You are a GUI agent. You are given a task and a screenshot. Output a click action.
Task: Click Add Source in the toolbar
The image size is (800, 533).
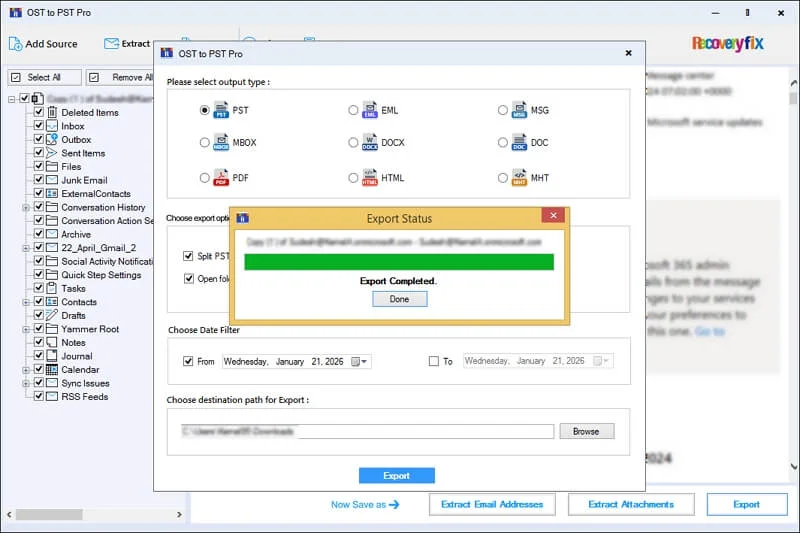click(42, 44)
